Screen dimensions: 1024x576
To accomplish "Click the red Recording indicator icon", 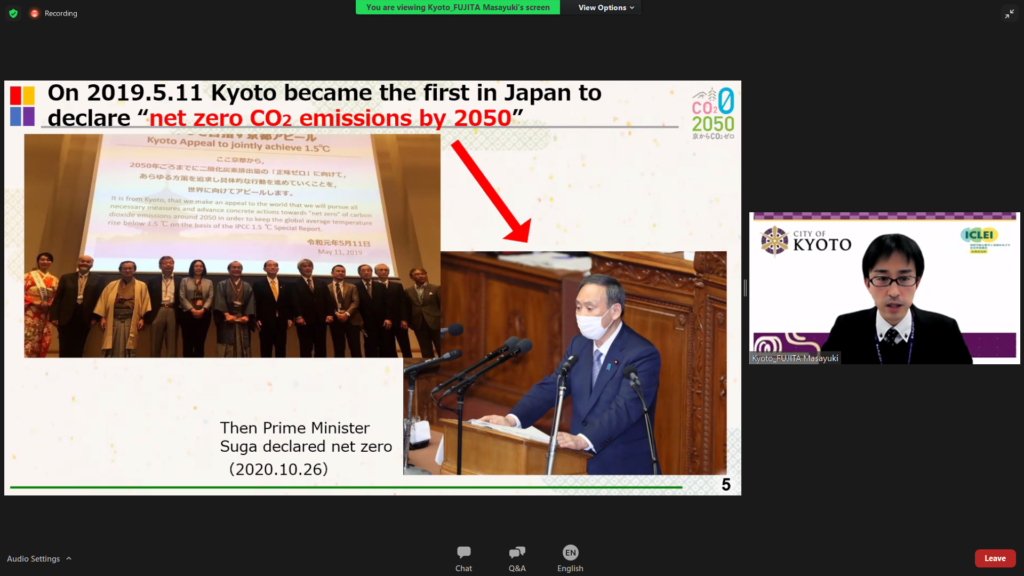I will pos(35,13).
